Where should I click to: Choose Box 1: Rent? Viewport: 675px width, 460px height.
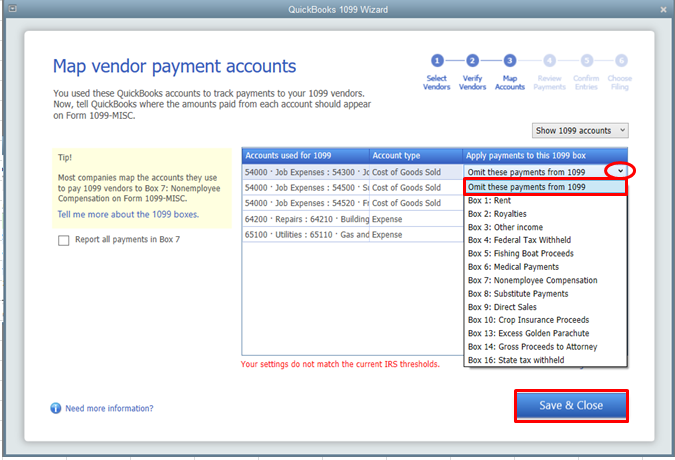[545, 201]
